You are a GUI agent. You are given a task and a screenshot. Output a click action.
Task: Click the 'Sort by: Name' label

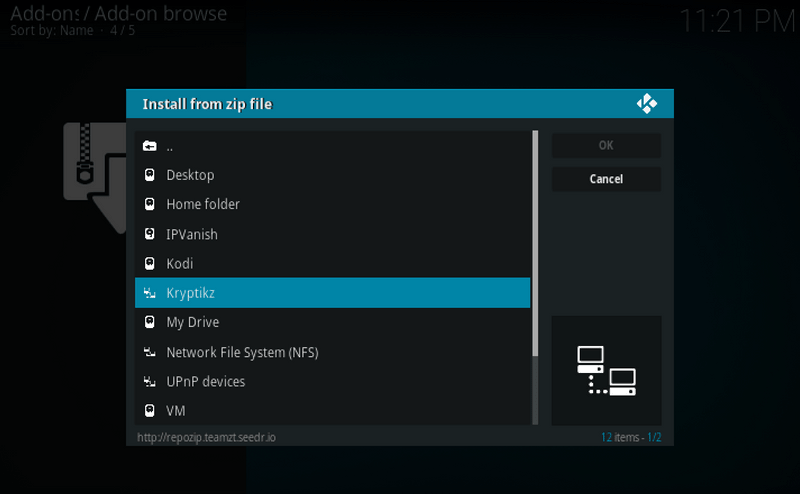pos(52,31)
